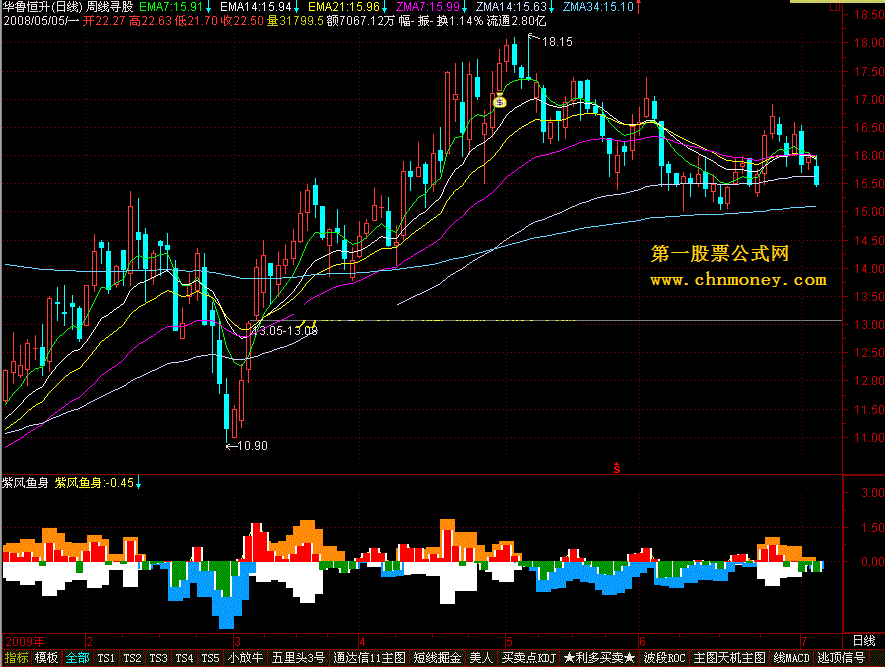The width and height of the screenshot is (885, 667).
Task: Click the 11.00 price axis label
Action: pyautogui.click(x=869, y=438)
